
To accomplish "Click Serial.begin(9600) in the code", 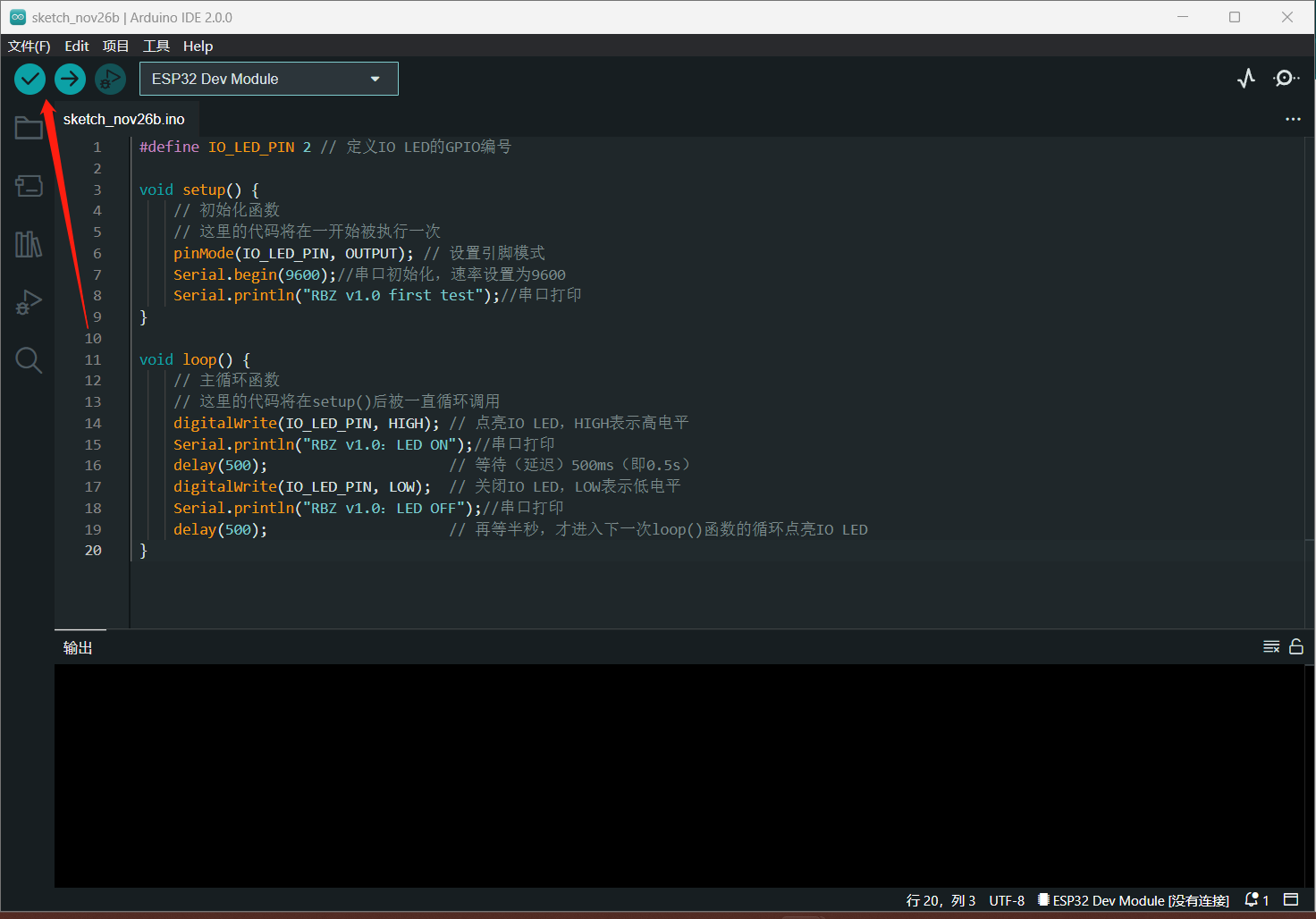I will [x=251, y=275].
